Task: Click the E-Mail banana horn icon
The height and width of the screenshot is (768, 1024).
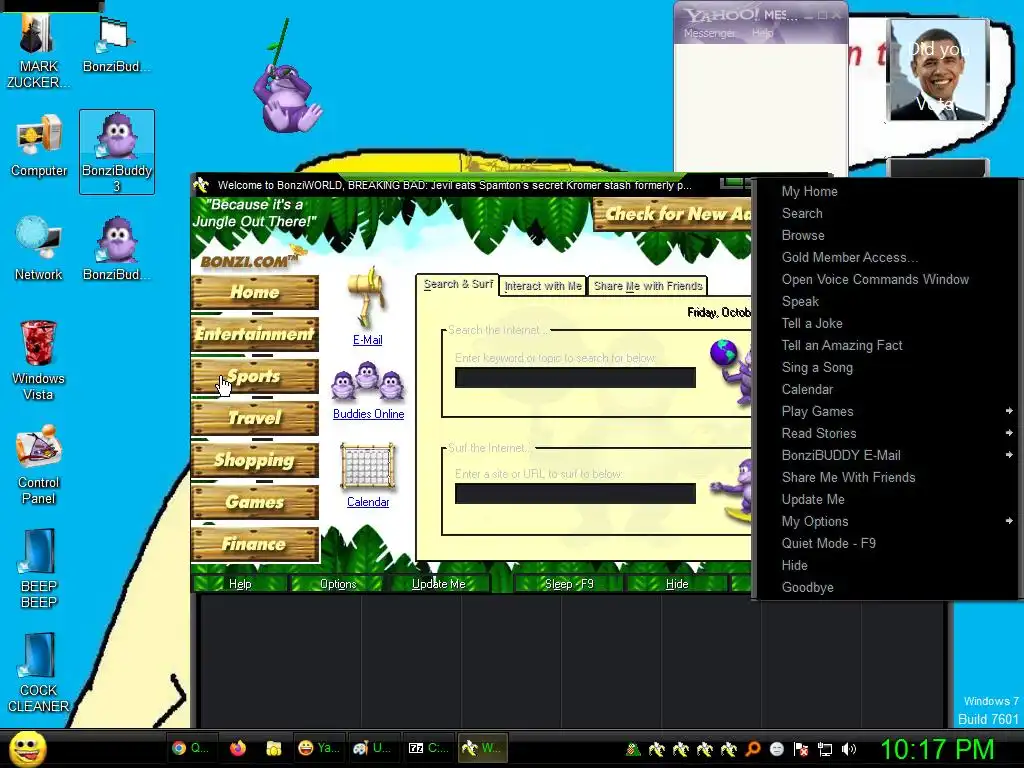Action: click(x=368, y=297)
